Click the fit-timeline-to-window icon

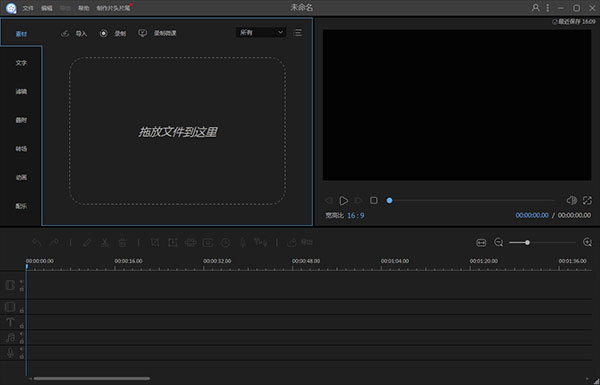point(481,243)
